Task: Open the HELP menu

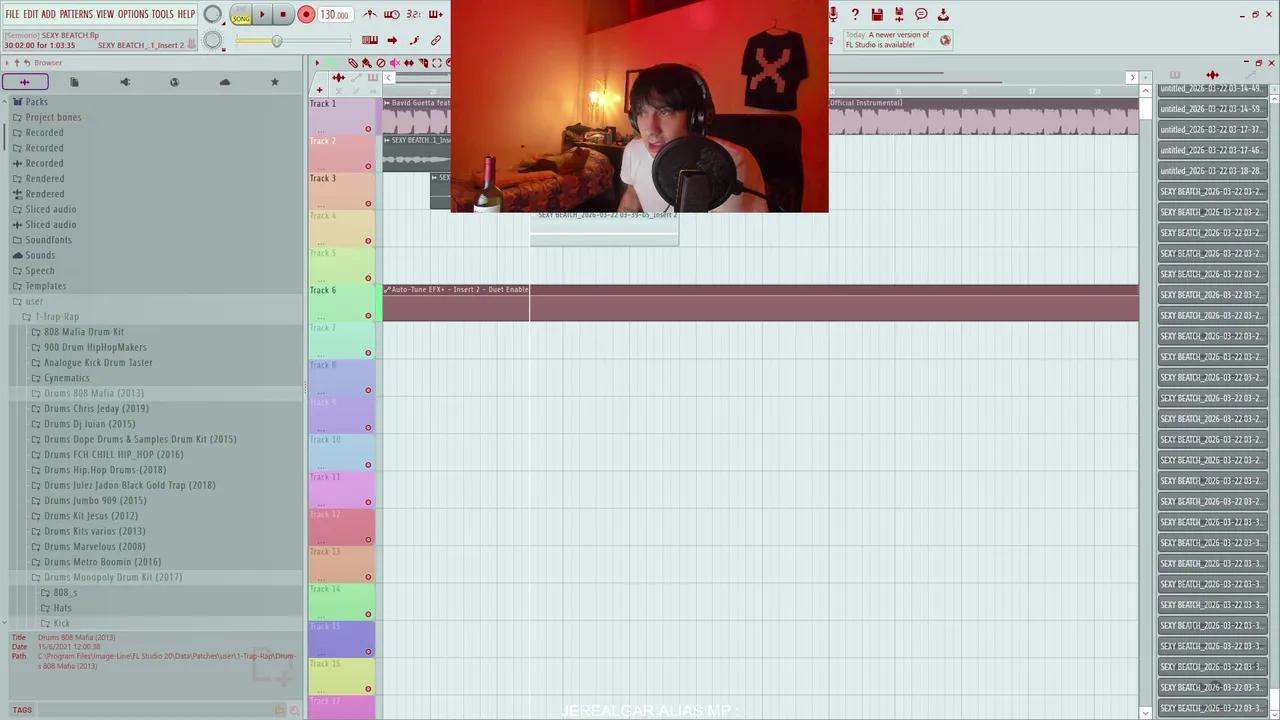Action: [186, 14]
